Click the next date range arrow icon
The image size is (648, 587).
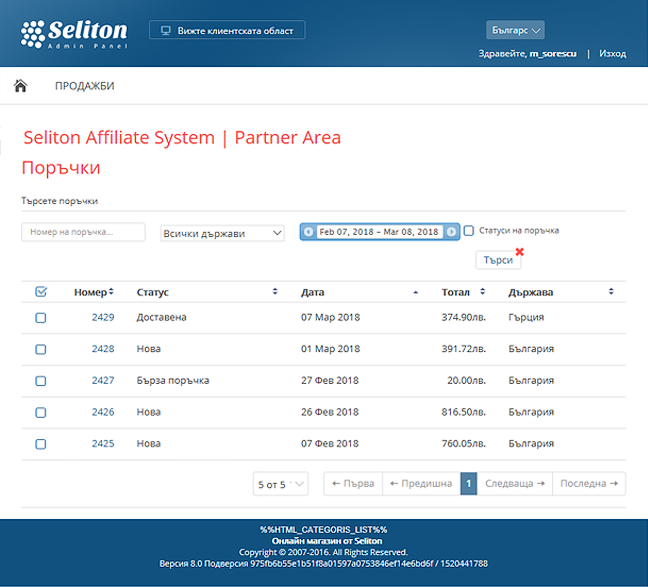click(x=452, y=232)
